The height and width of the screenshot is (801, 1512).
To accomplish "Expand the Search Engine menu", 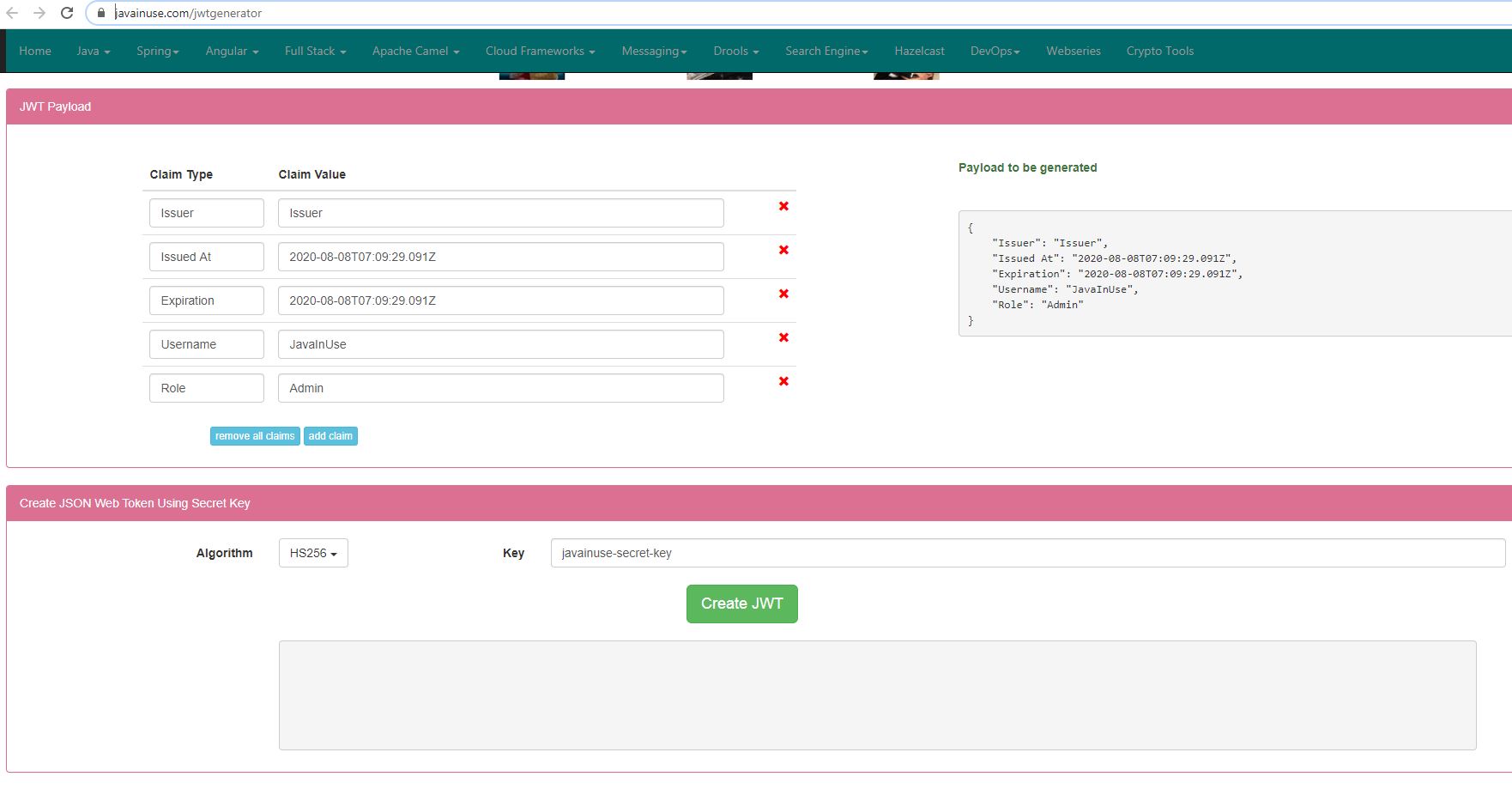I will click(826, 51).
